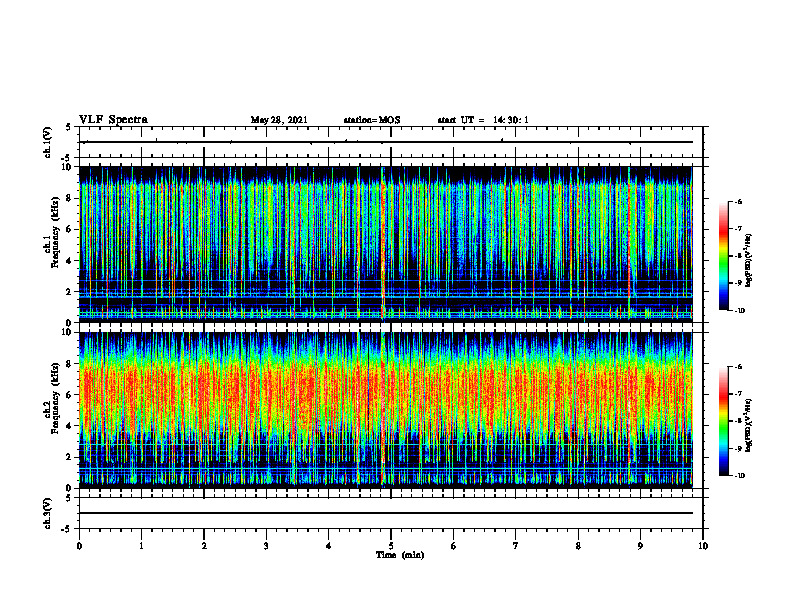Click the ch.1 color scale bar
This screenshot has height=612, width=792.
pyautogui.click(x=723, y=256)
